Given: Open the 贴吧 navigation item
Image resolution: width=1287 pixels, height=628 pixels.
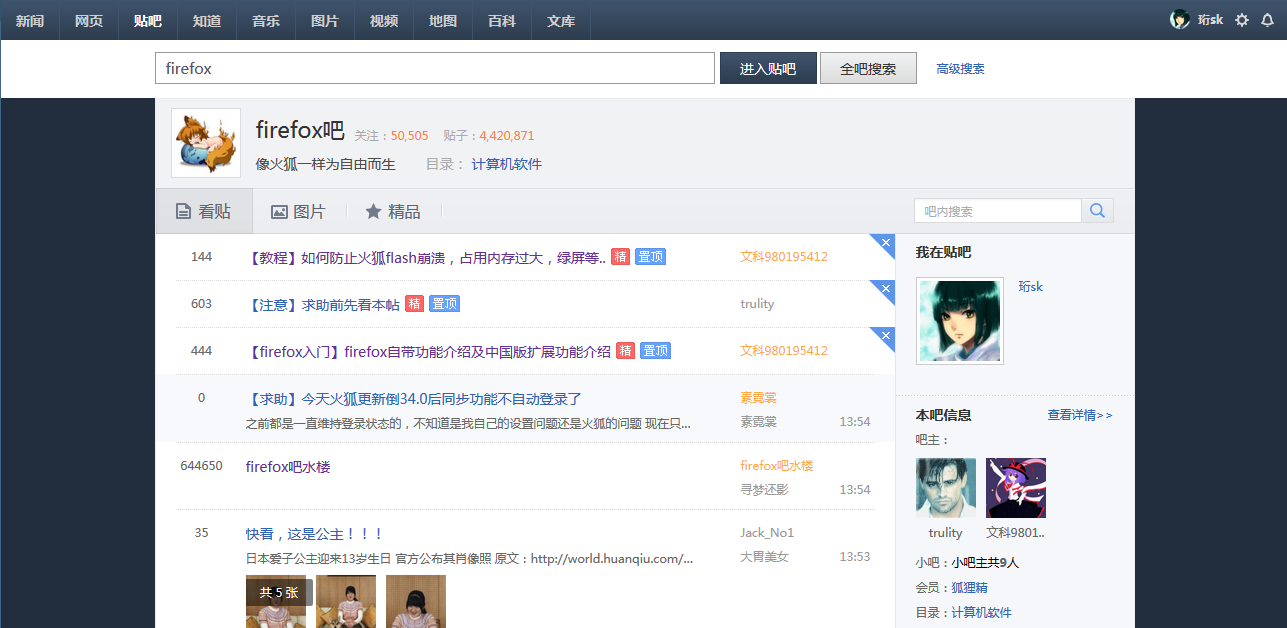Looking at the screenshot, I should click(148, 20).
